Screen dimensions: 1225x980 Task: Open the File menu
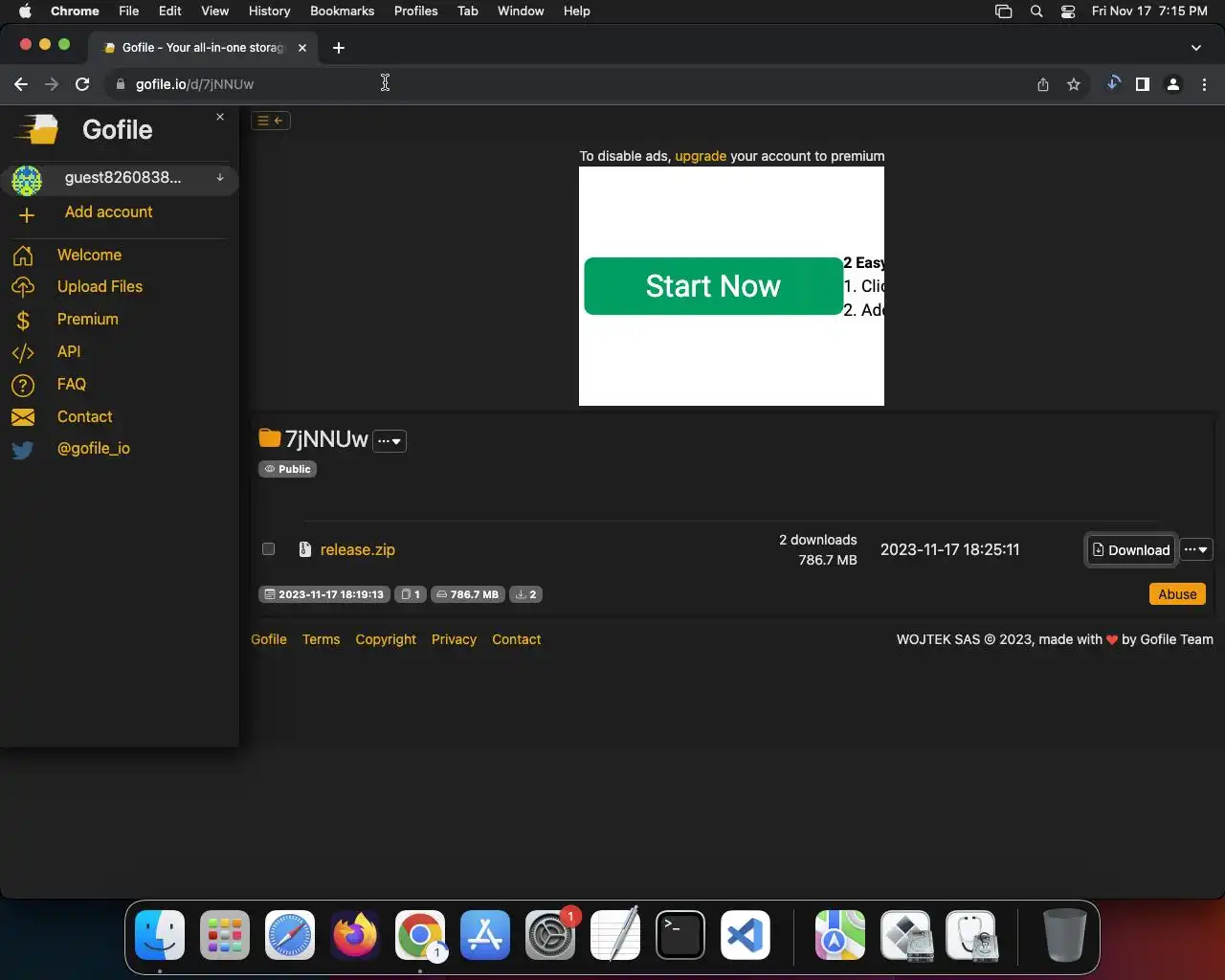[x=128, y=11]
